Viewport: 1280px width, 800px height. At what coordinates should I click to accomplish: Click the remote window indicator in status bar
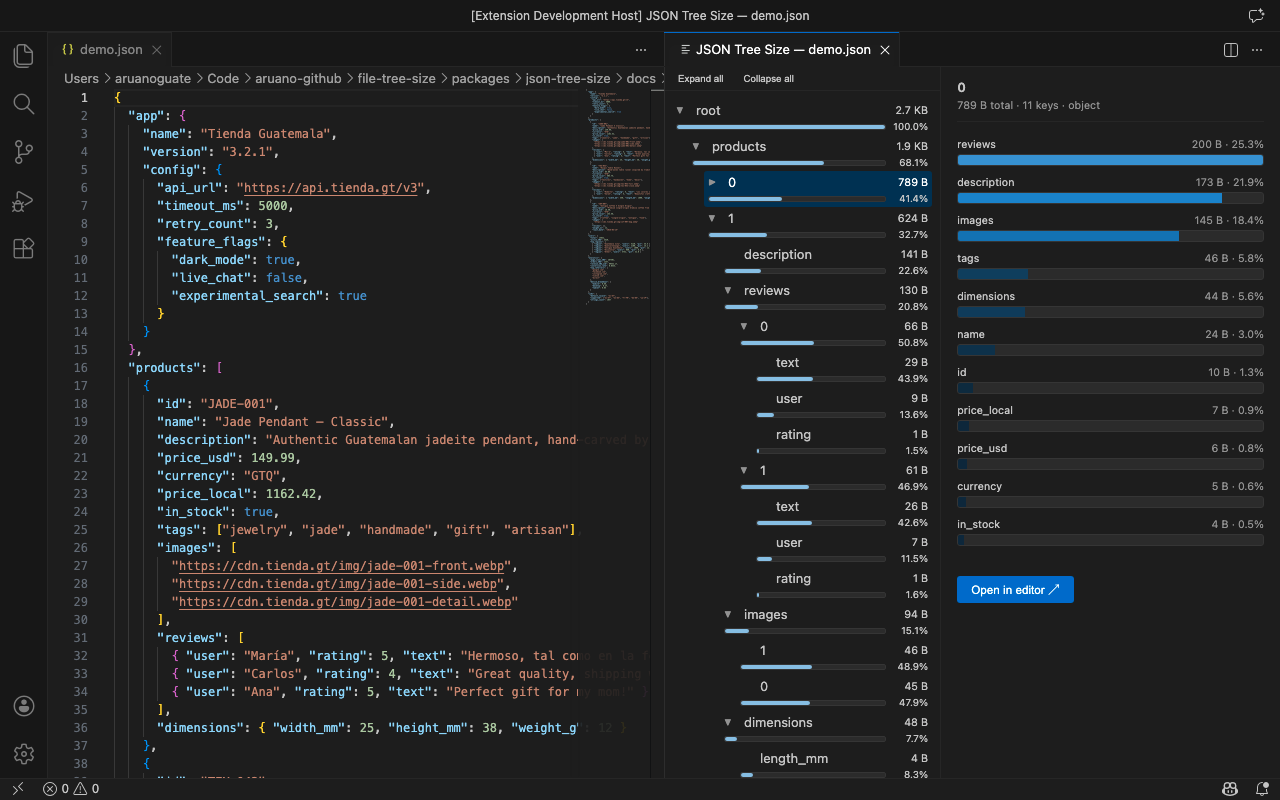[17, 789]
